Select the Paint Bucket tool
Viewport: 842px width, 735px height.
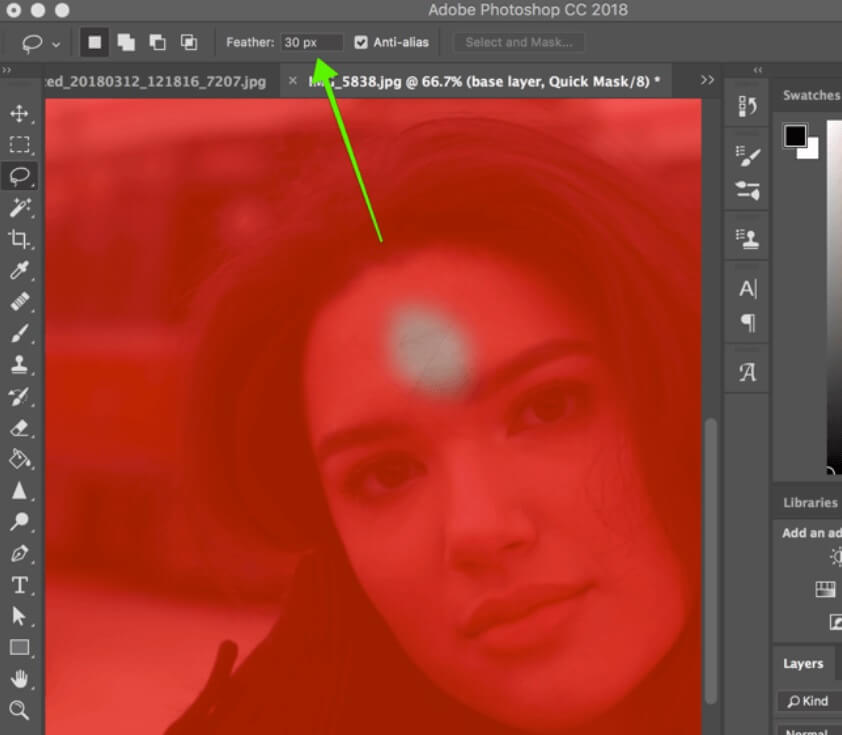[x=19, y=459]
